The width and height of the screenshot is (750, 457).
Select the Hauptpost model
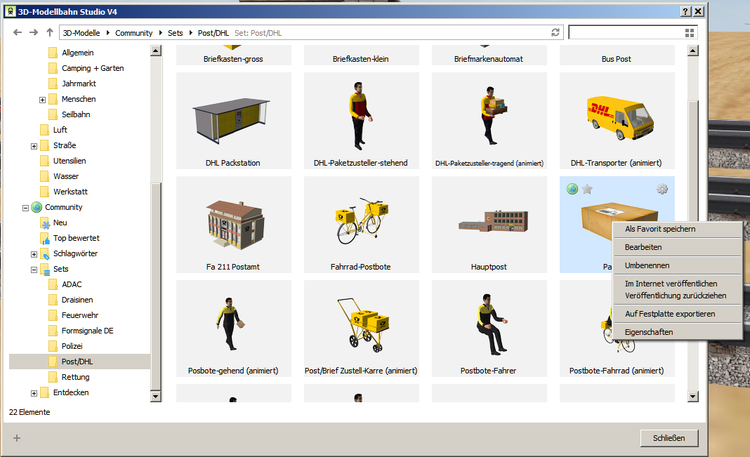489,224
